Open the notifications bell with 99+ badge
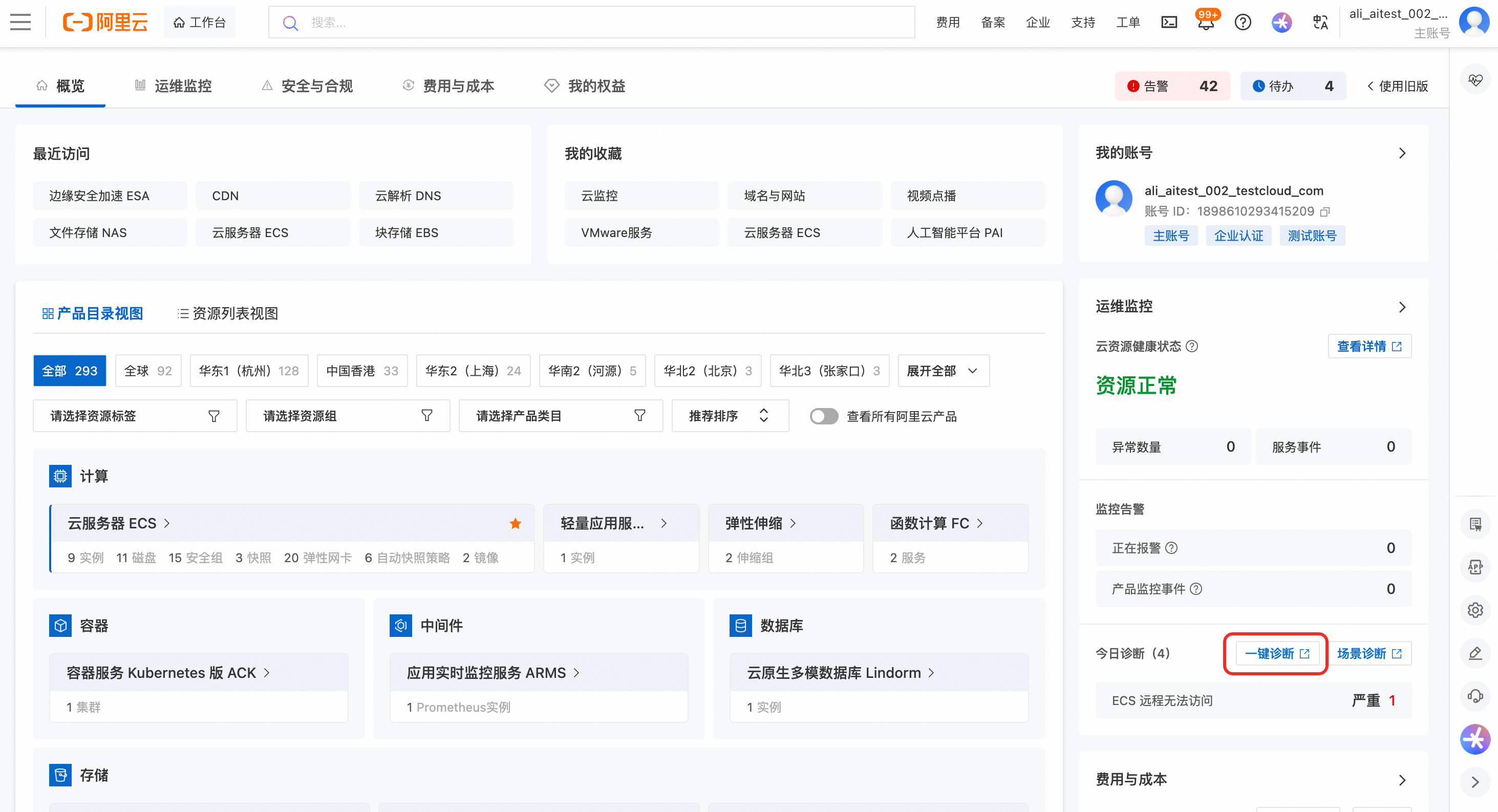 1206,23
